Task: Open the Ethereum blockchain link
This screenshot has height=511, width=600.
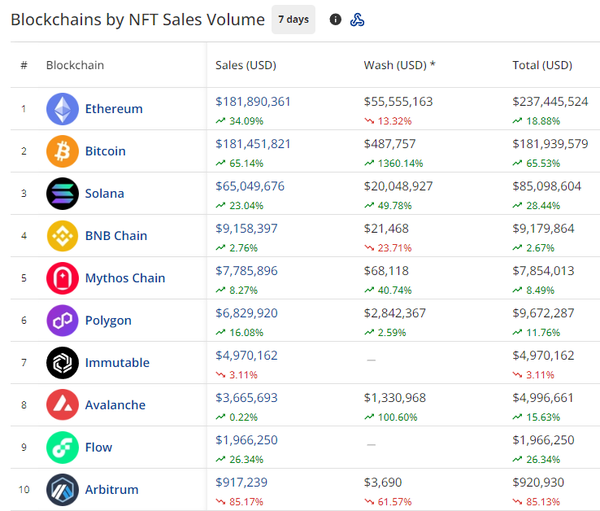Action: pos(114,109)
